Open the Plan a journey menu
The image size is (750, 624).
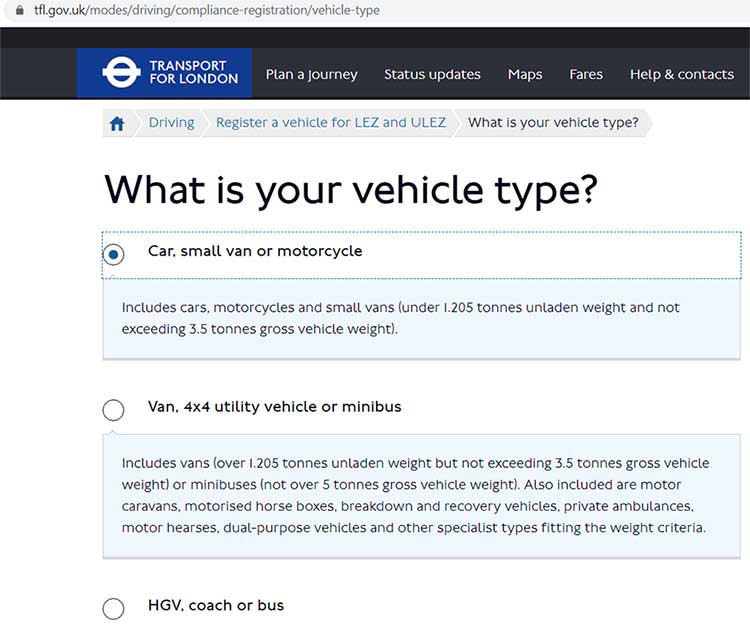(x=312, y=74)
